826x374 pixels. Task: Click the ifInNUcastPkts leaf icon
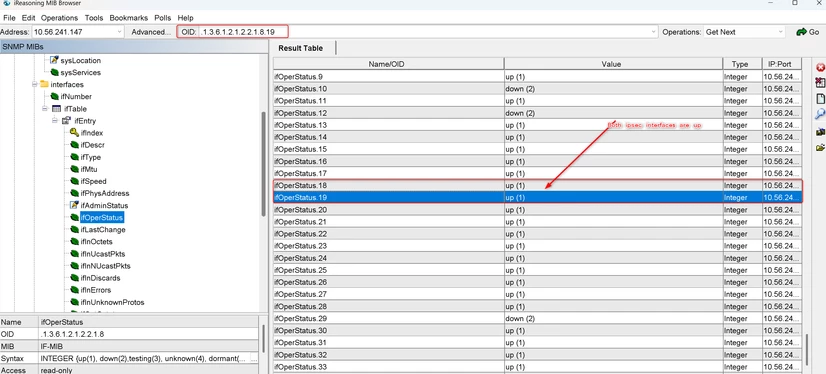[74, 266]
